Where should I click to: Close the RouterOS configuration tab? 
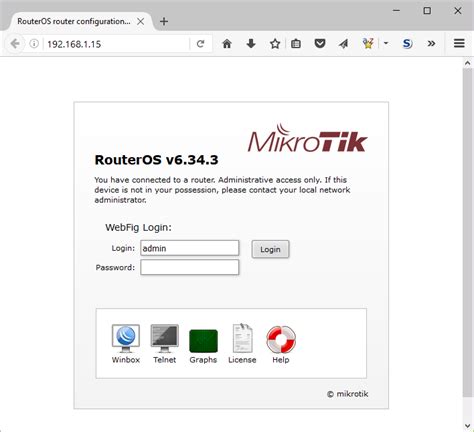point(141,22)
